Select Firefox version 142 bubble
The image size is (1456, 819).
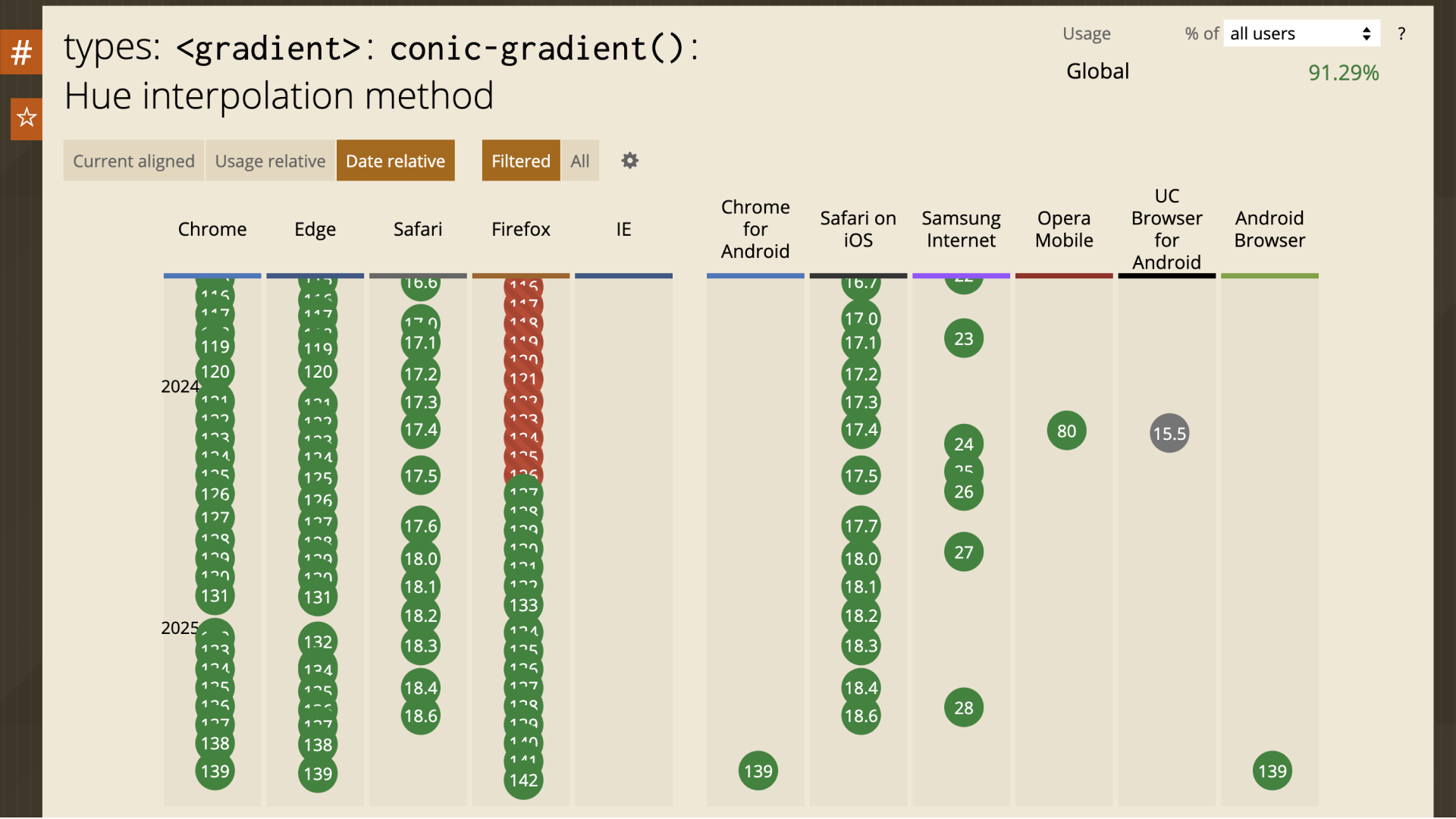(524, 780)
